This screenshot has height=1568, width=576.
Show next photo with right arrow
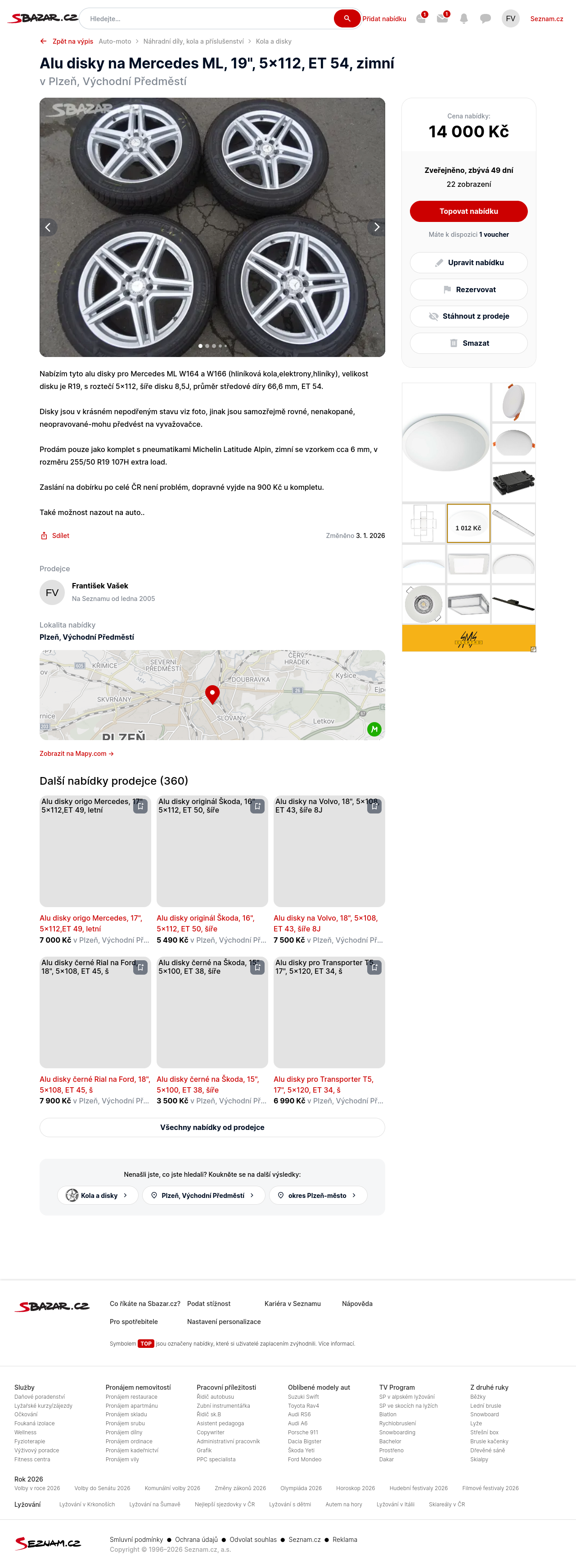point(377,227)
